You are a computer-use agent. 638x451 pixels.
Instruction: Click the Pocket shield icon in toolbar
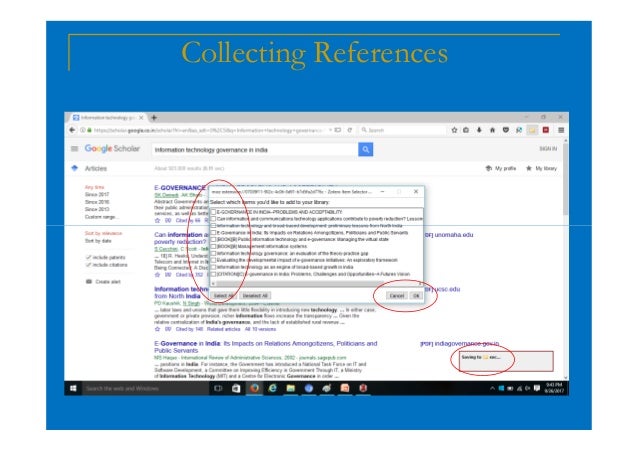[506, 130]
